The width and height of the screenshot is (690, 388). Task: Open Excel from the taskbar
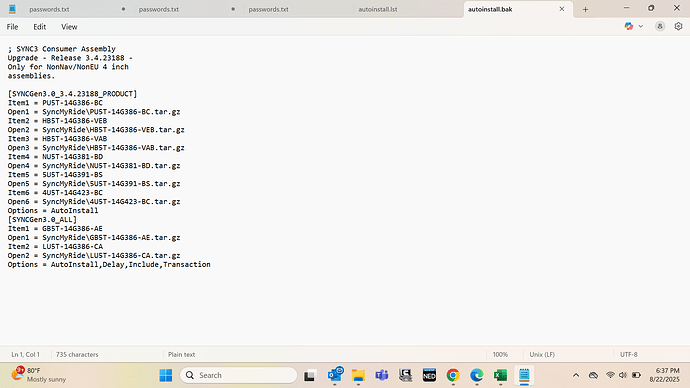500,375
